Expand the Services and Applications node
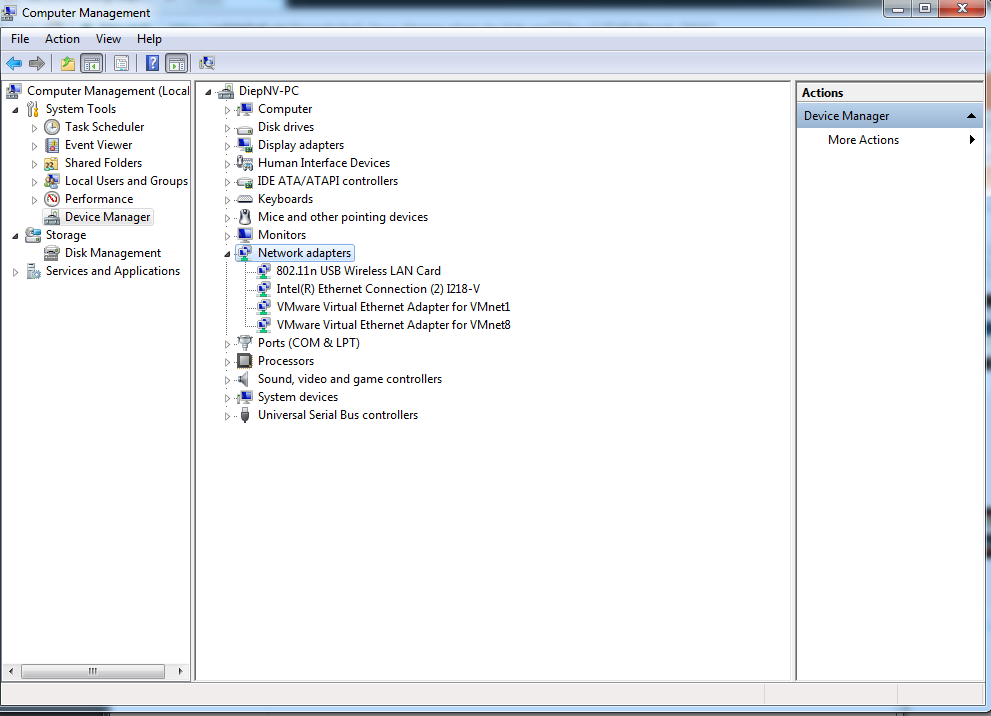The image size is (991, 716). point(16,272)
